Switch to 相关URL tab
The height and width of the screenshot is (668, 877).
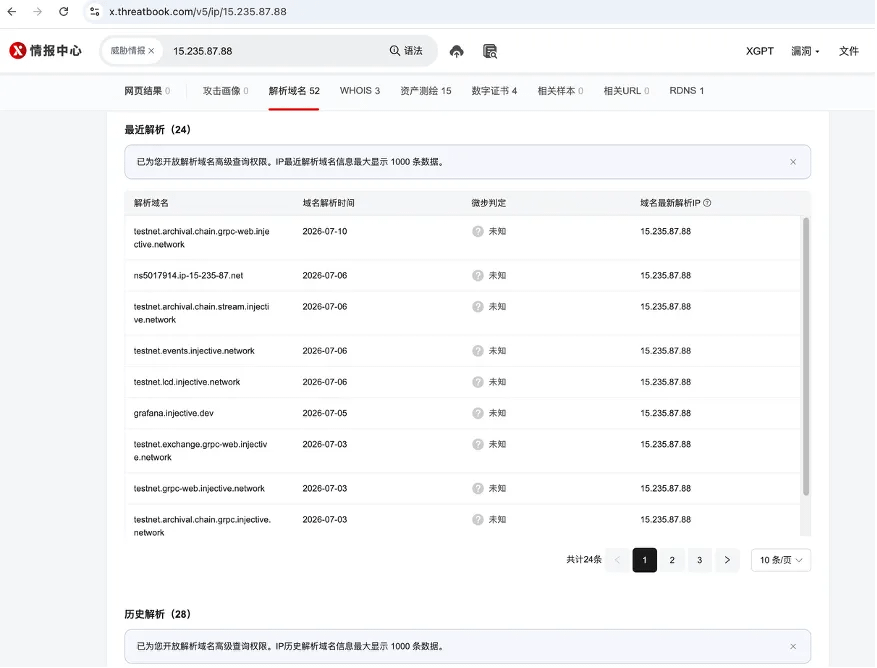(626, 91)
